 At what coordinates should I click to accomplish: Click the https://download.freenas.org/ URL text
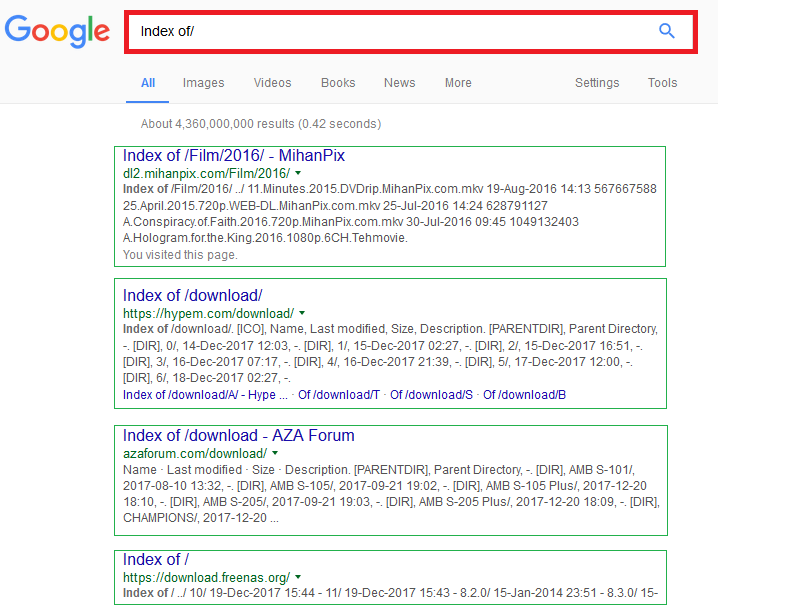pos(206,577)
